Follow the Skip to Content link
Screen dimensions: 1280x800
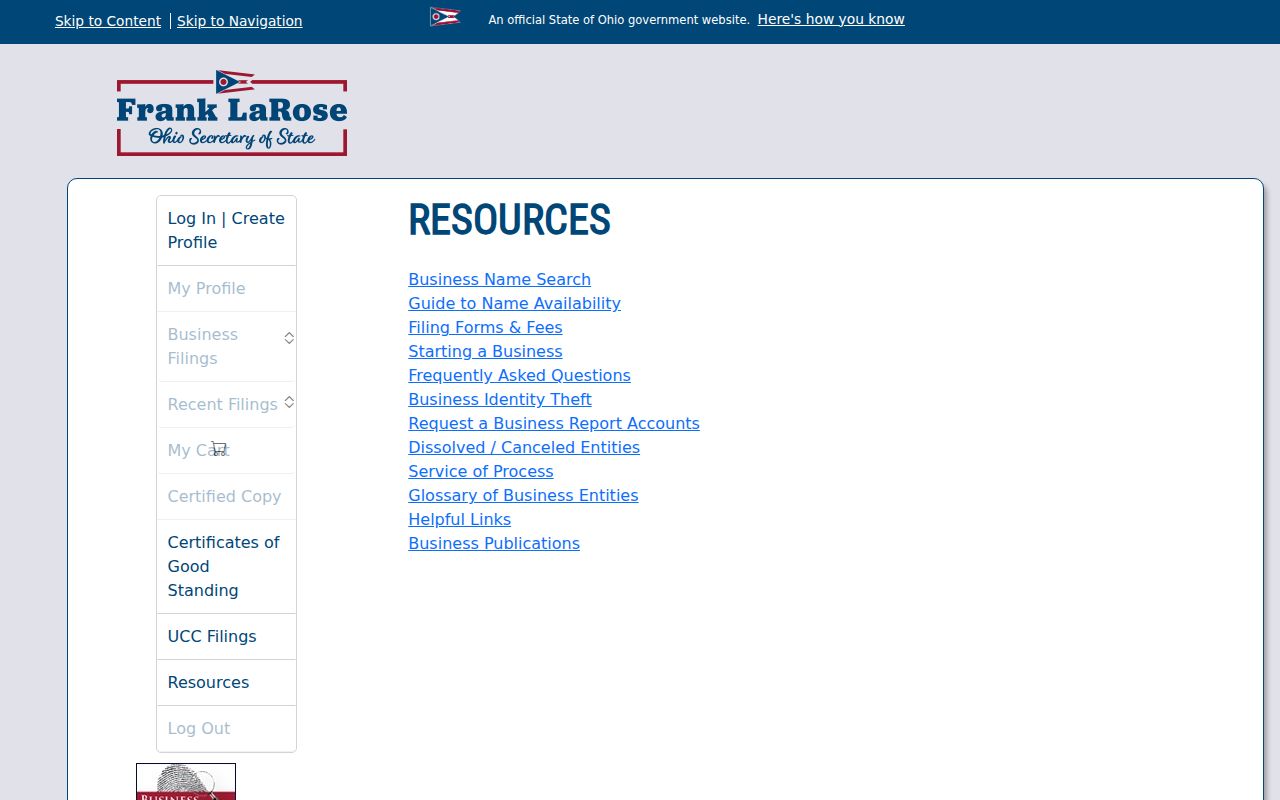pyautogui.click(x=108, y=21)
